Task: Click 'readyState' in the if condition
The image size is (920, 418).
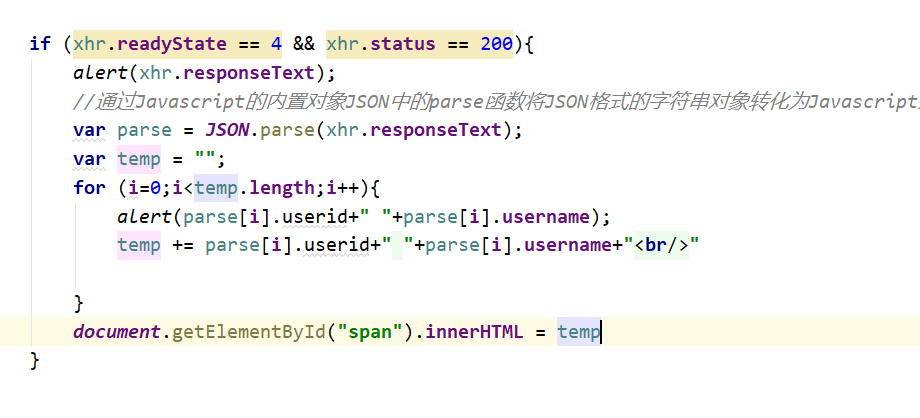Action: [172, 44]
